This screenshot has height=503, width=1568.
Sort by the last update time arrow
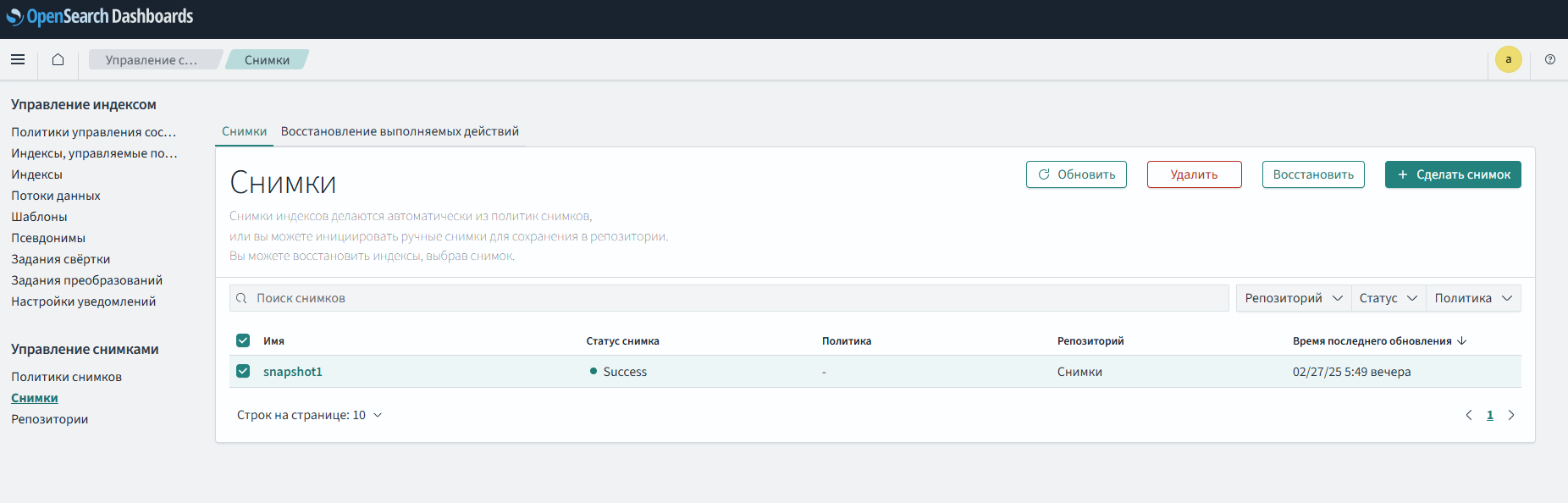1462,341
